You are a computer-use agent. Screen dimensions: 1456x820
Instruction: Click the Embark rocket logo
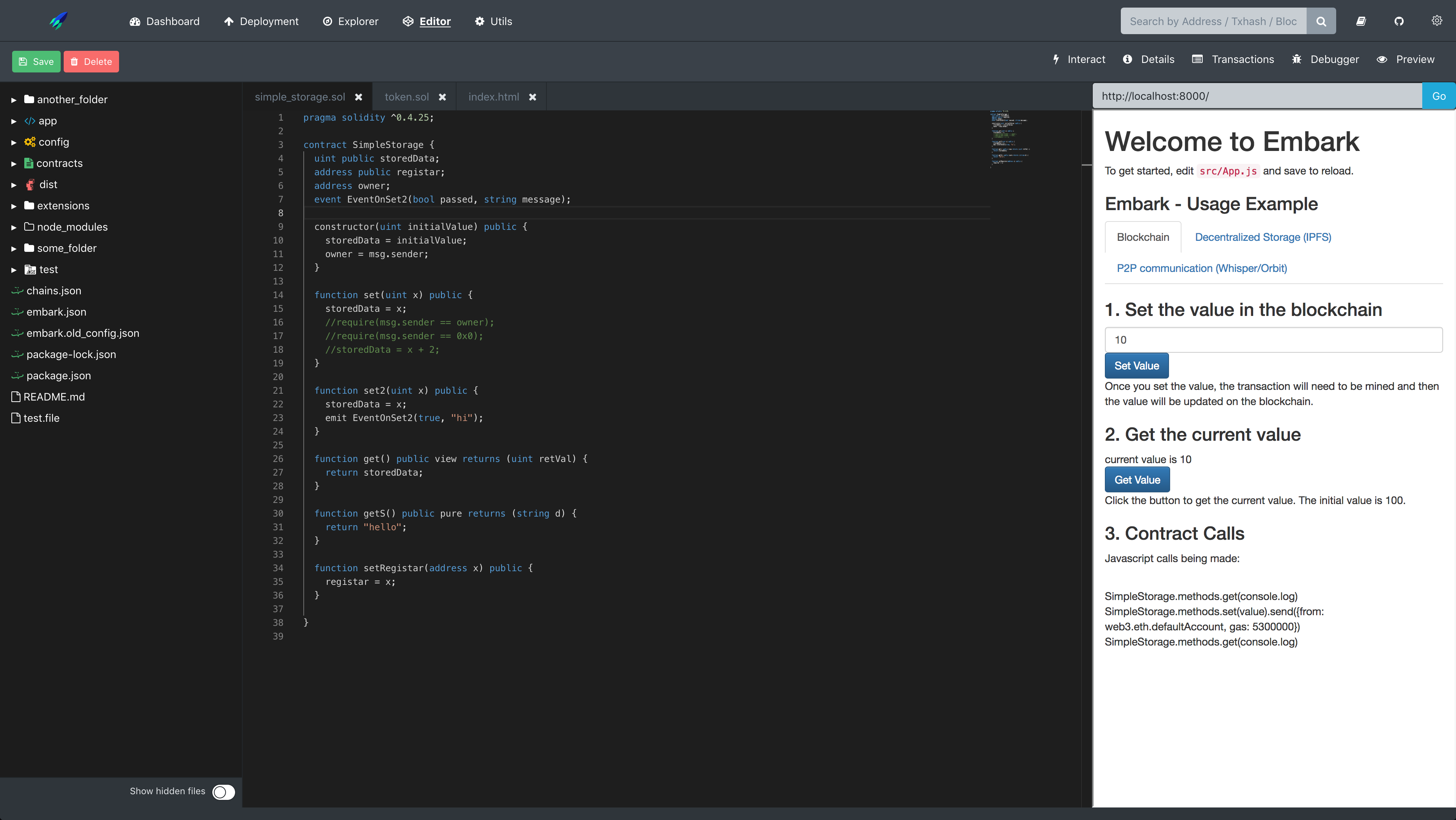[x=58, y=21]
